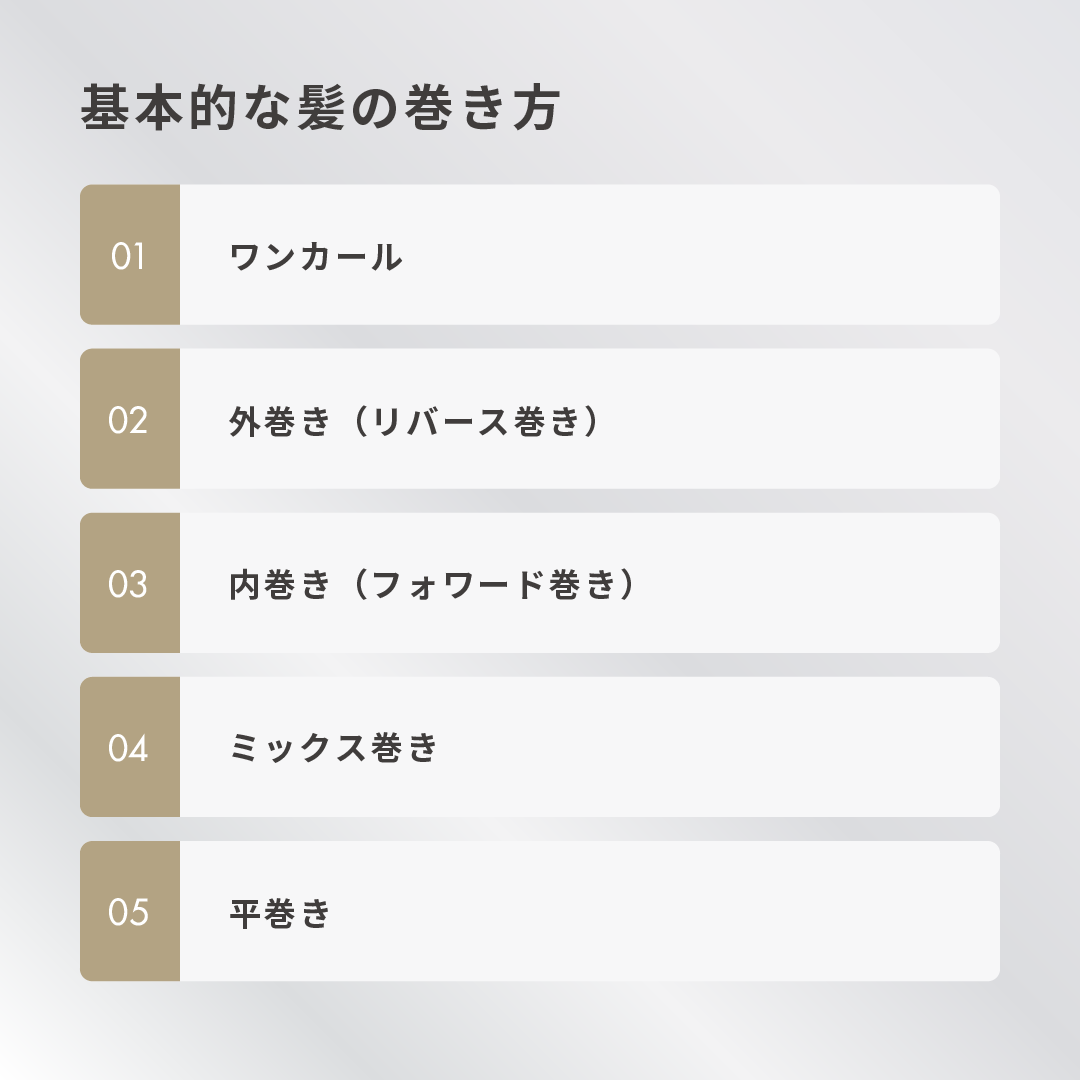Screen dimensions: 1080x1080
Task: Open the "平巻き" list item text
Action: (280, 914)
